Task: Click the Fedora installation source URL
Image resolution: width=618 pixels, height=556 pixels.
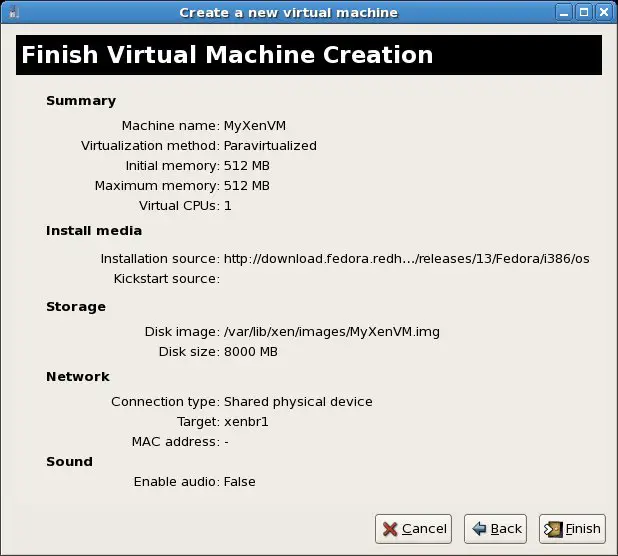Action: coord(406,259)
